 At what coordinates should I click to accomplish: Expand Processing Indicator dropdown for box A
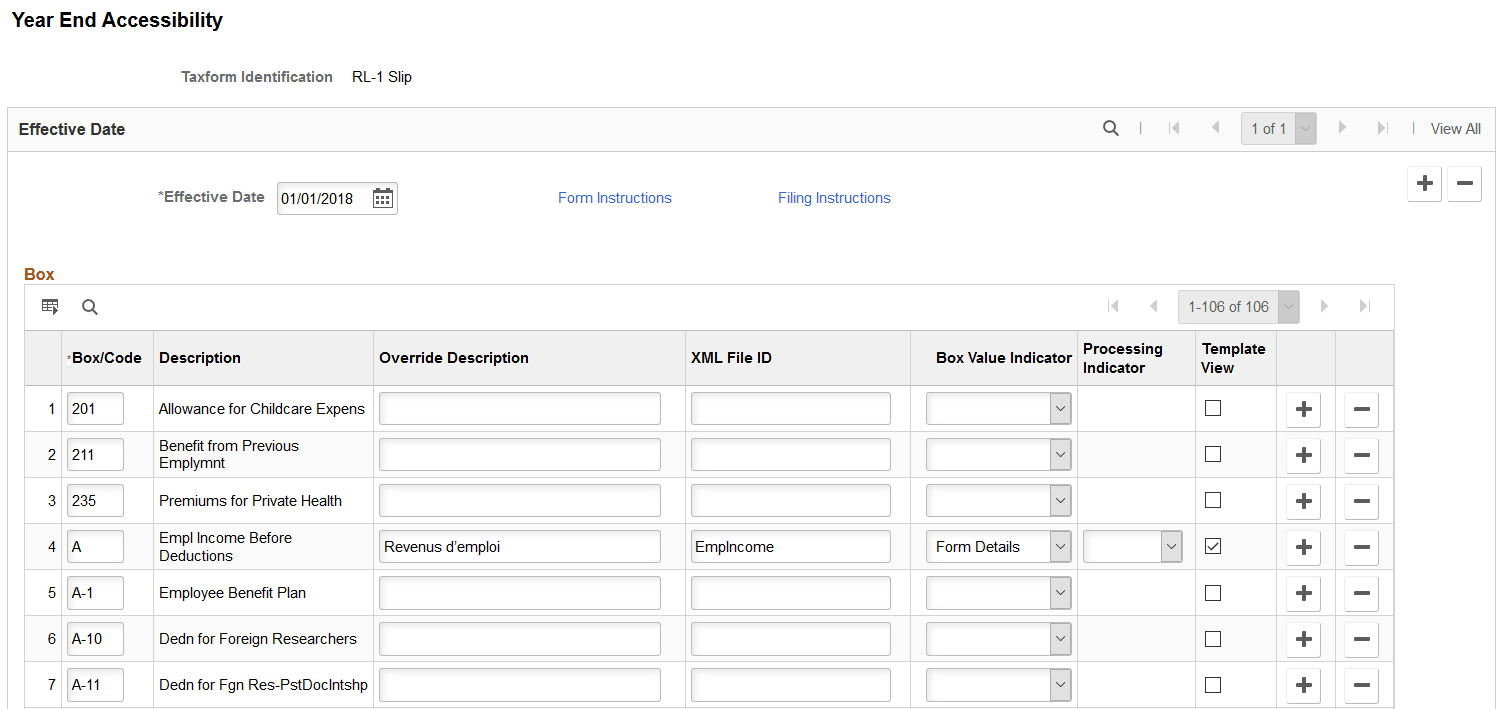1133,547
